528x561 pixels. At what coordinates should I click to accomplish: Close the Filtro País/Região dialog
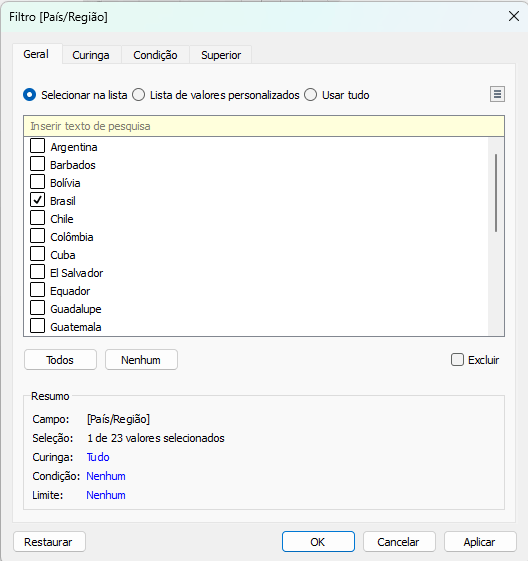pyautogui.click(x=514, y=16)
